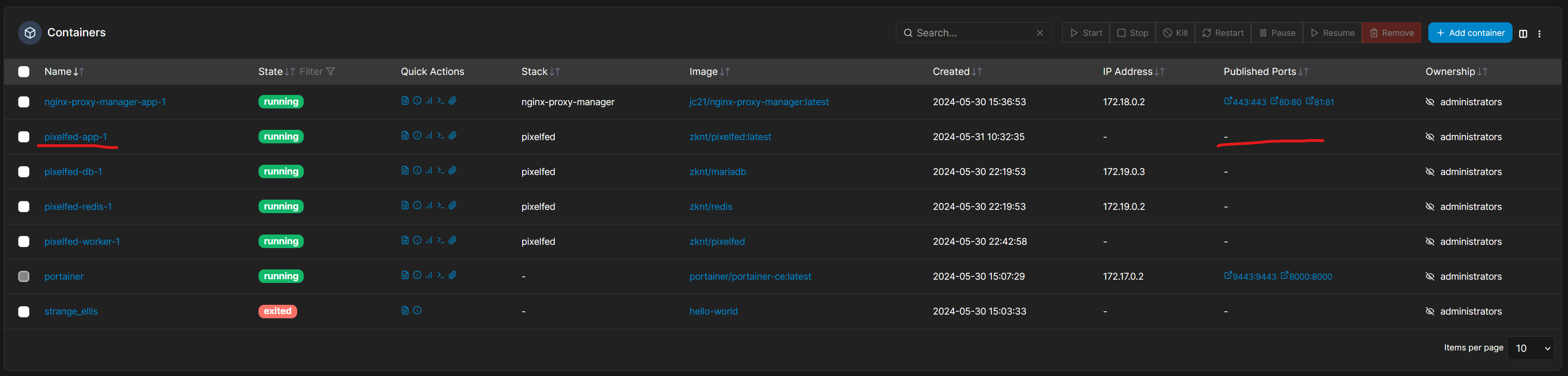Click the Start containers button
The image size is (1568, 376).
[x=1086, y=33]
